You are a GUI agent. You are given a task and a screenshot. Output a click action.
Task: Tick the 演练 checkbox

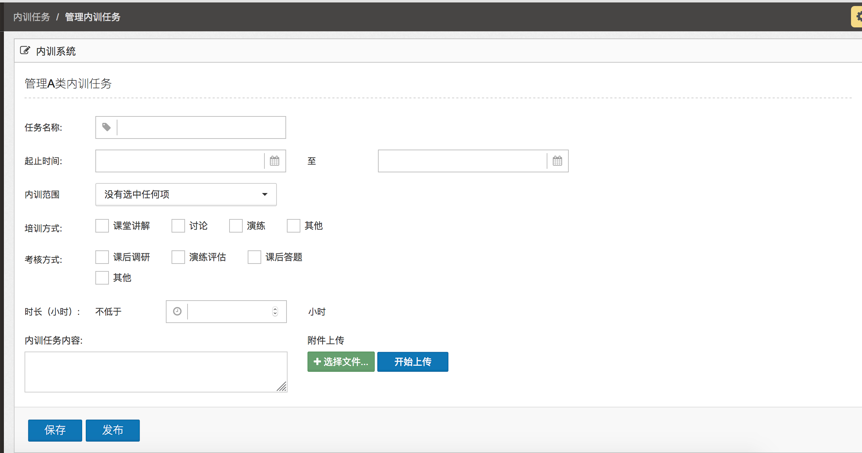[x=236, y=226]
